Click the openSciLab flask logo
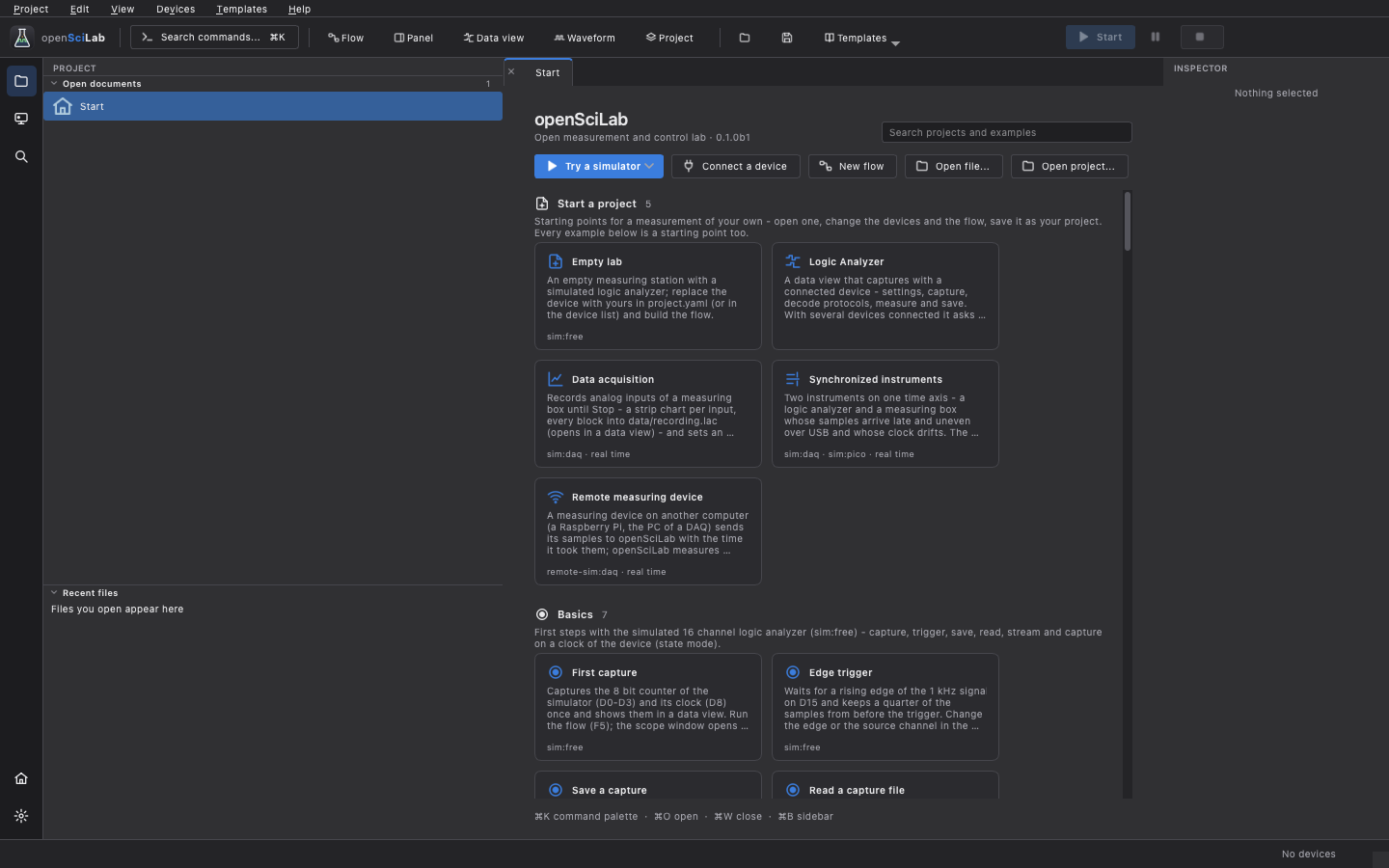This screenshot has height=868, width=1389. (22, 38)
